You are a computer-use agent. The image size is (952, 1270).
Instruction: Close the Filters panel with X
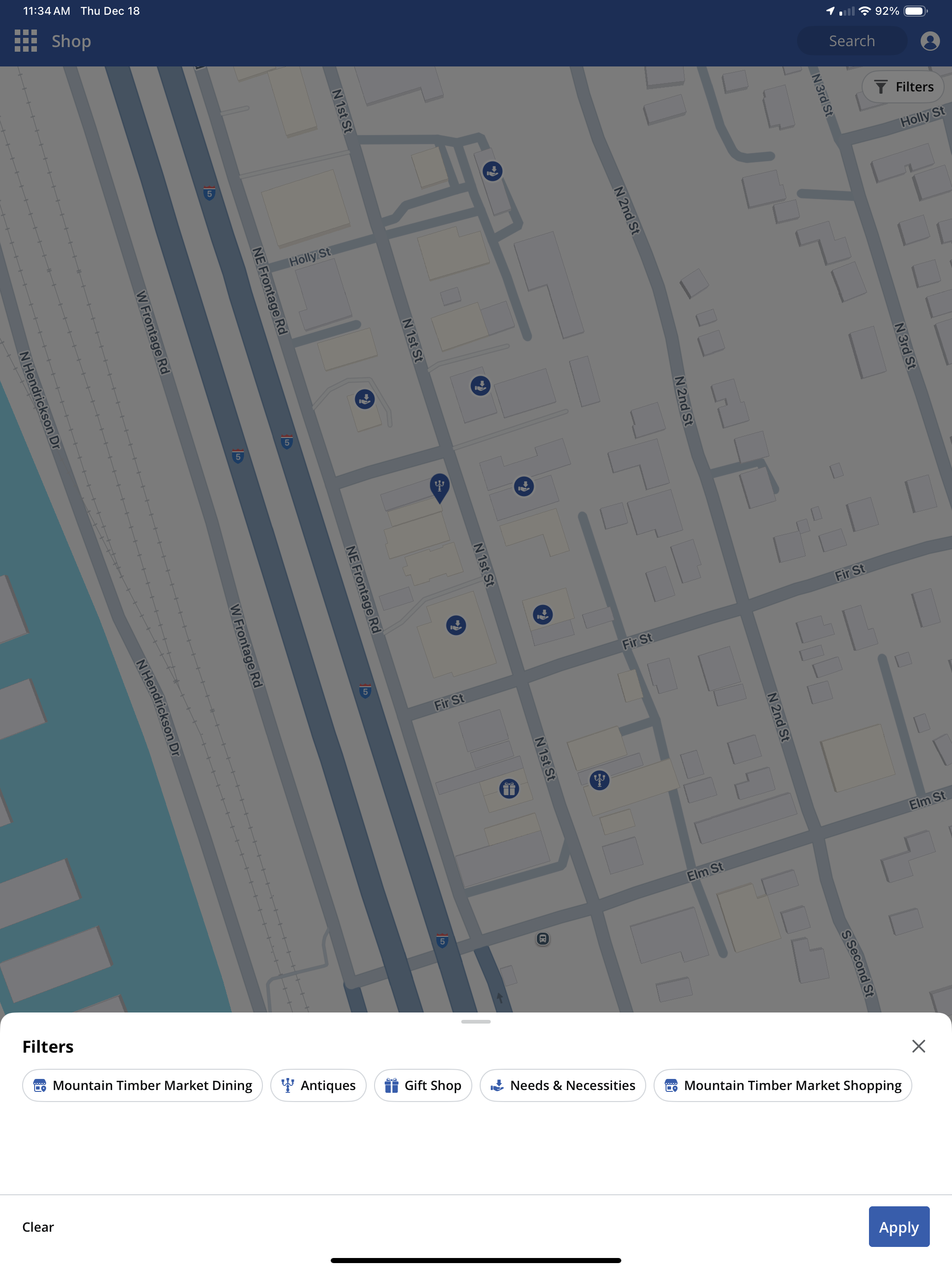918,1046
